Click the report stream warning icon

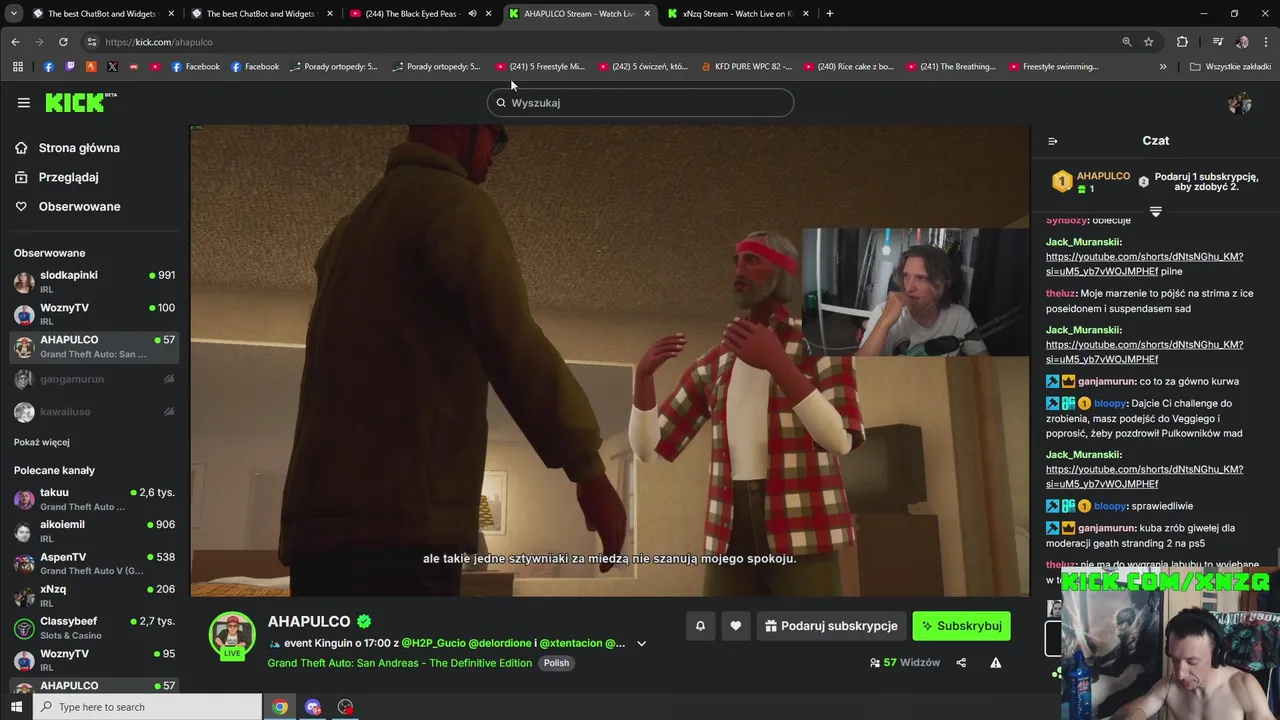tap(995, 662)
